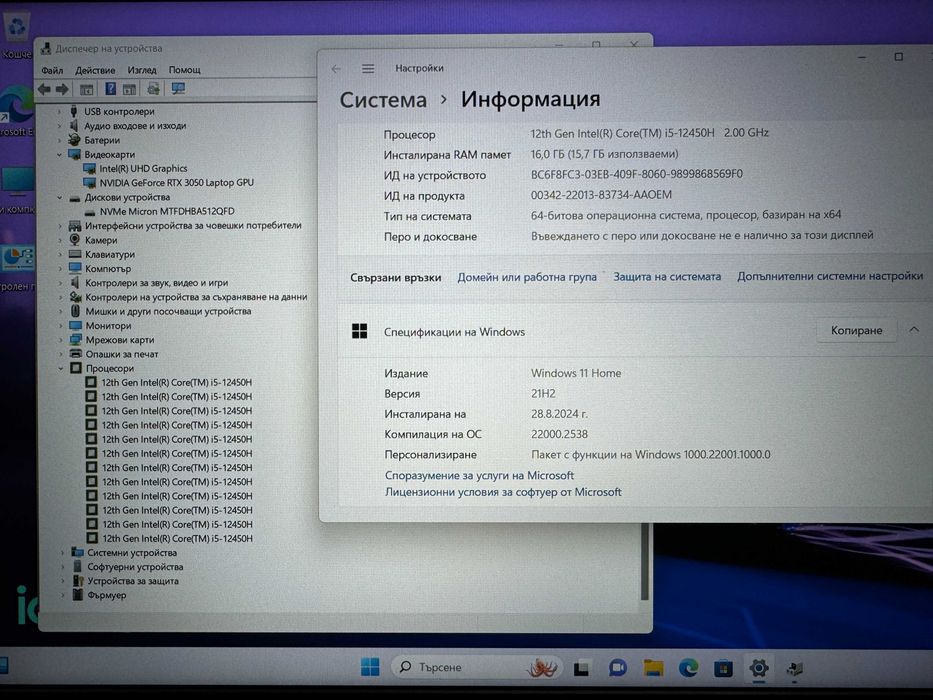The width and height of the screenshot is (933, 700).
Task: Collapse the Видеокарти node
Action: [x=60, y=154]
